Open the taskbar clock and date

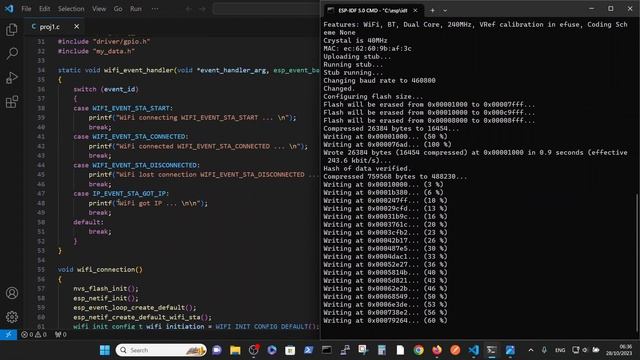[x=619, y=350]
